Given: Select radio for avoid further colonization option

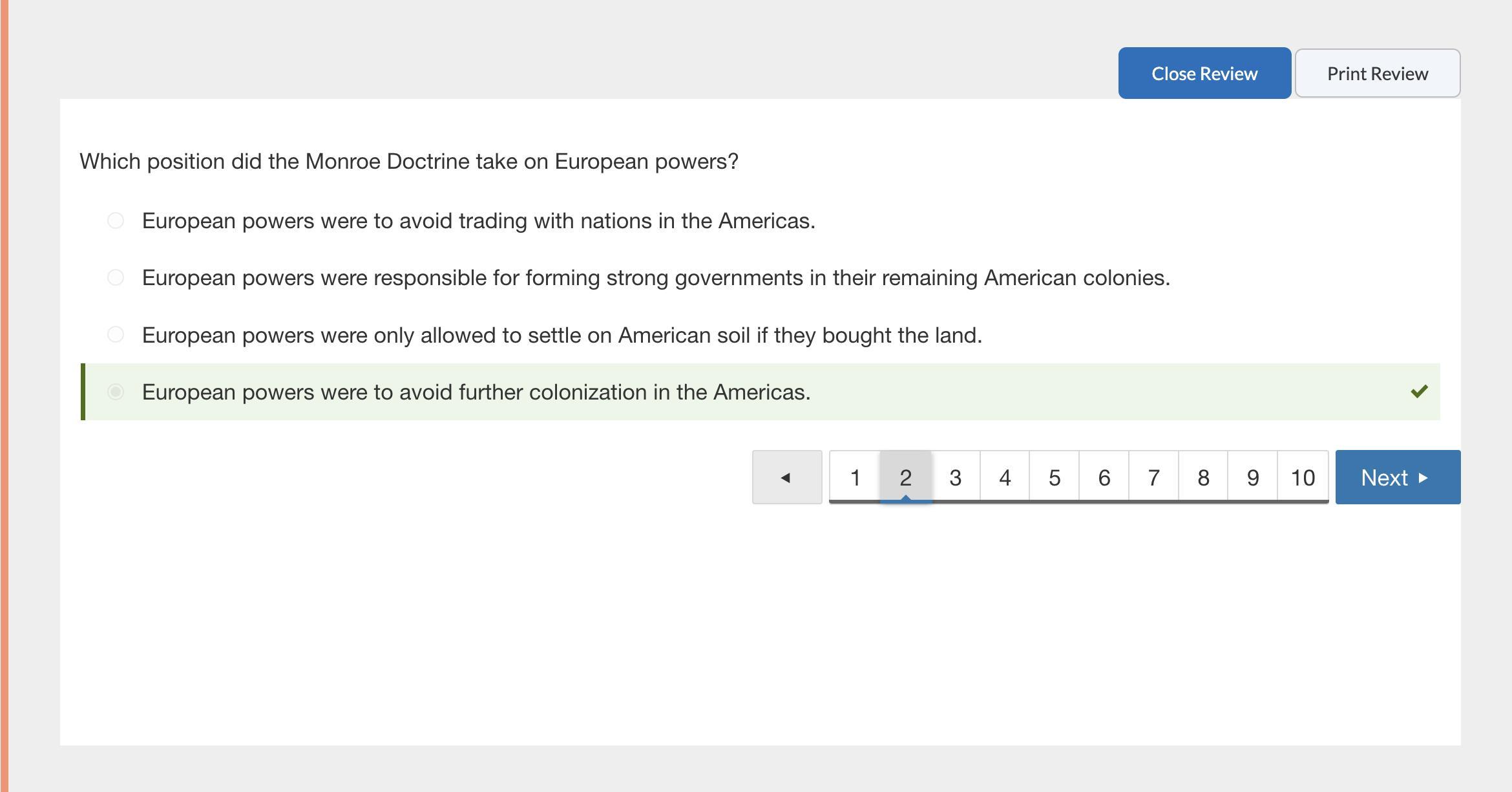Looking at the screenshot, I should point(116,392).
